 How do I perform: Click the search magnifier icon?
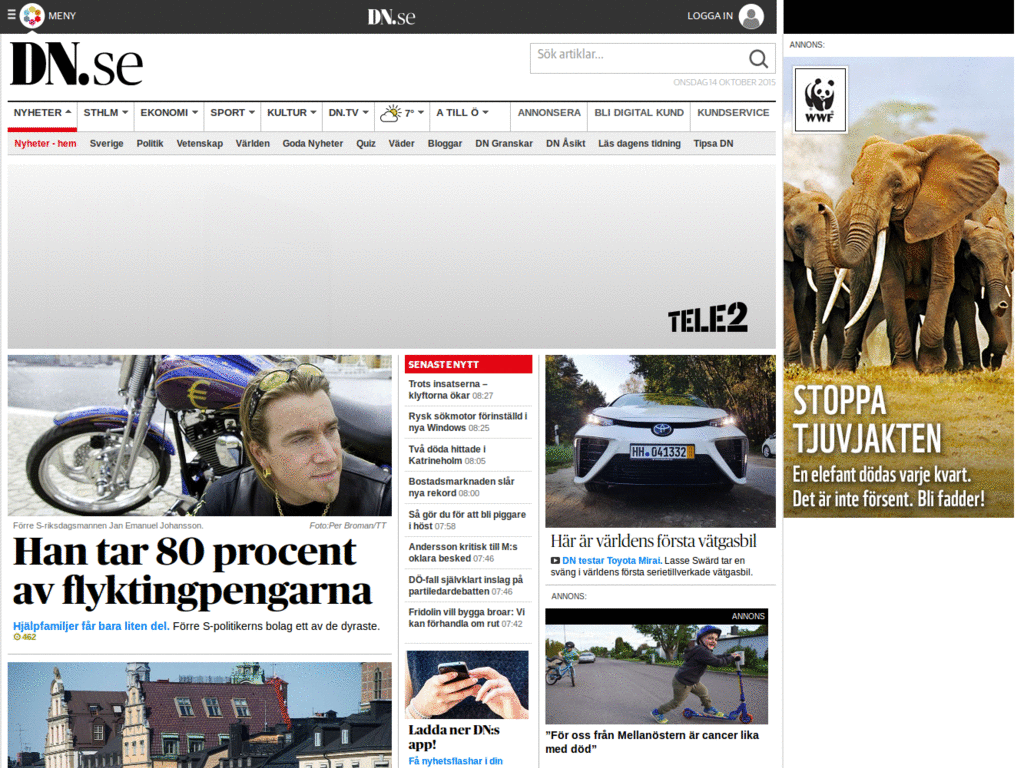758,59
